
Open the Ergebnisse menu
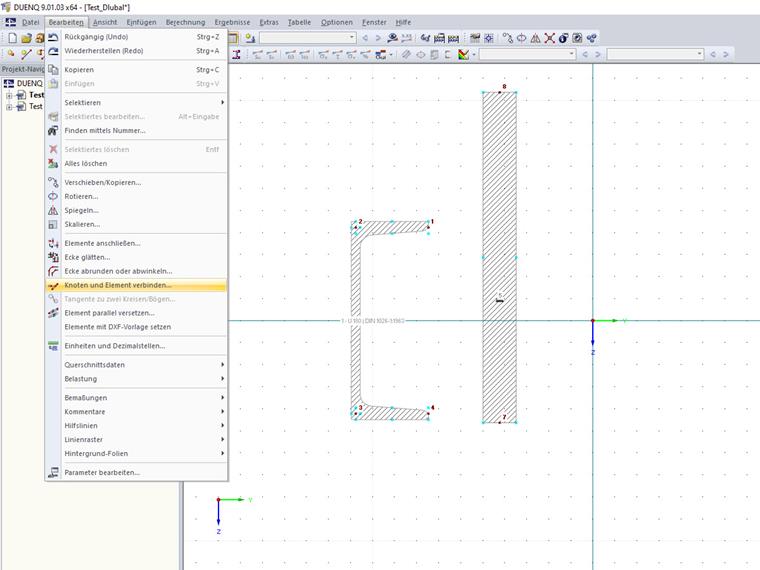233,22
